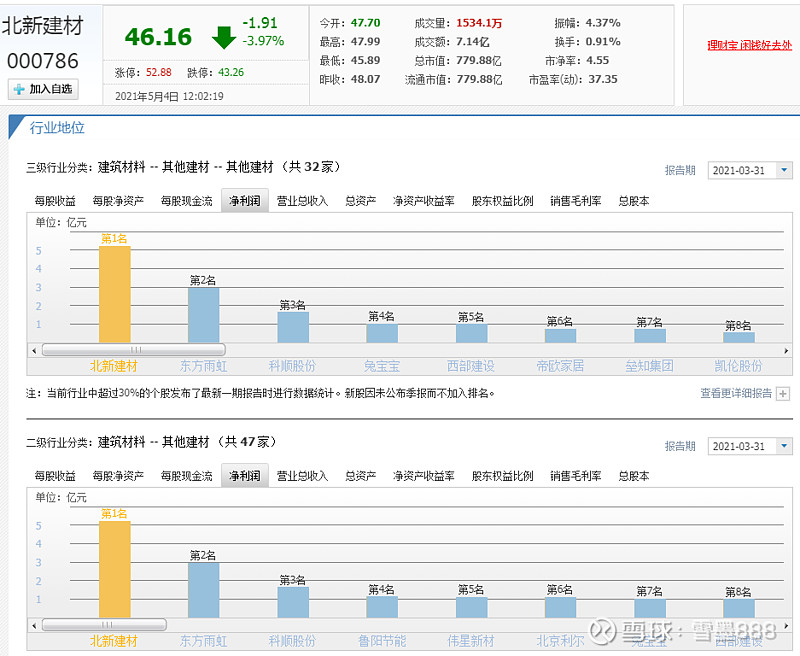Viewport: 800px width, 656px height.
Task: Open report period dropdown in 二级行业 section
Action: pos(784,446)
